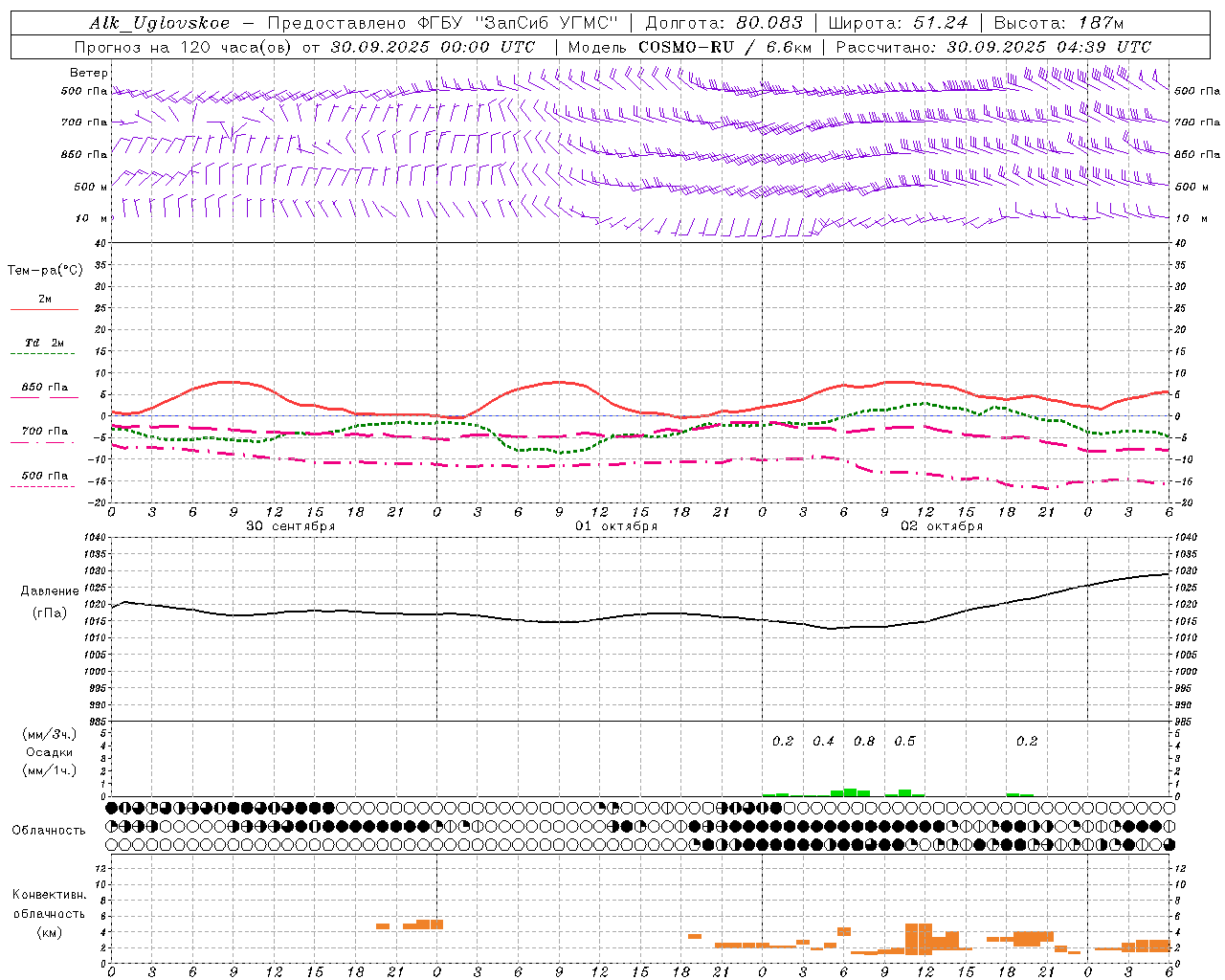The image size is (1225, 980).
Task: Click the 850 гПа temperature legend entry
Action: (x=45, y=388)
